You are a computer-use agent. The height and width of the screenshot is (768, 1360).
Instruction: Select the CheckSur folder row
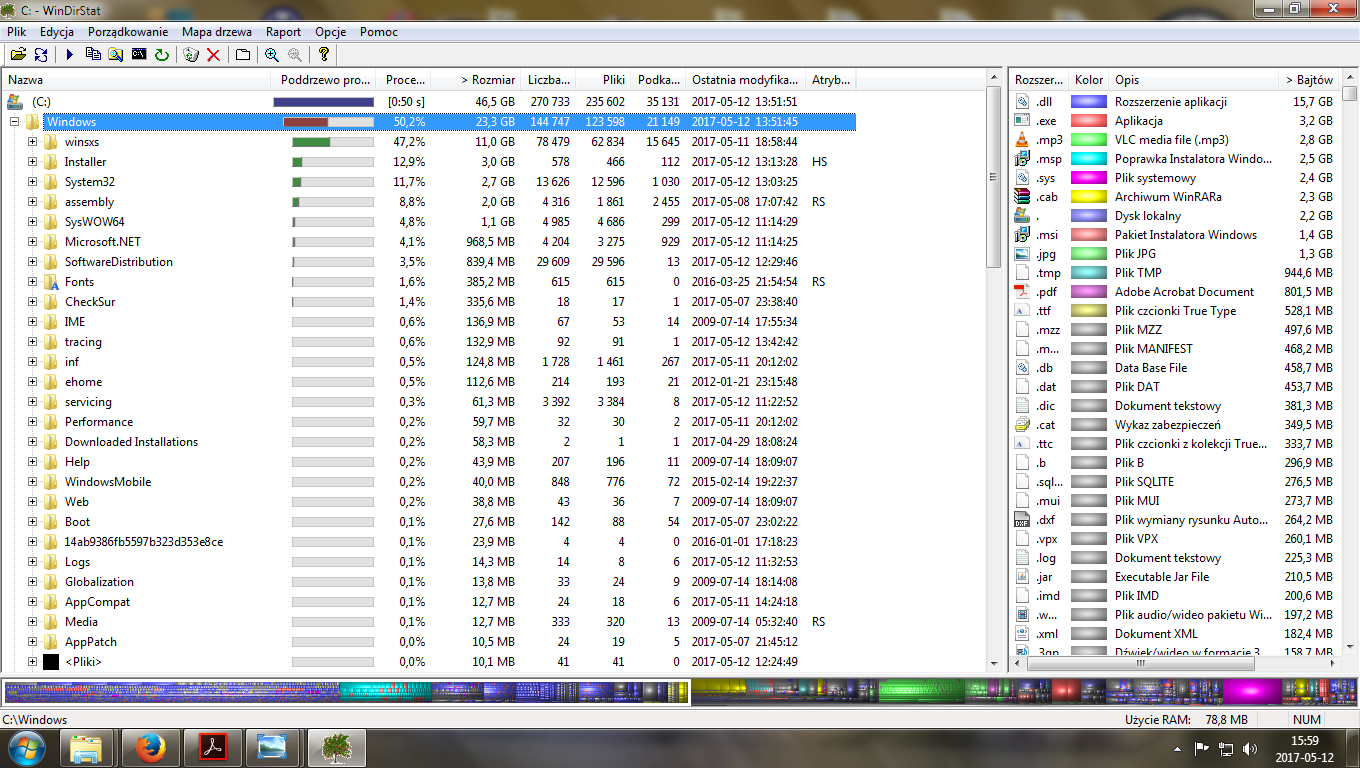click(430, 302)
